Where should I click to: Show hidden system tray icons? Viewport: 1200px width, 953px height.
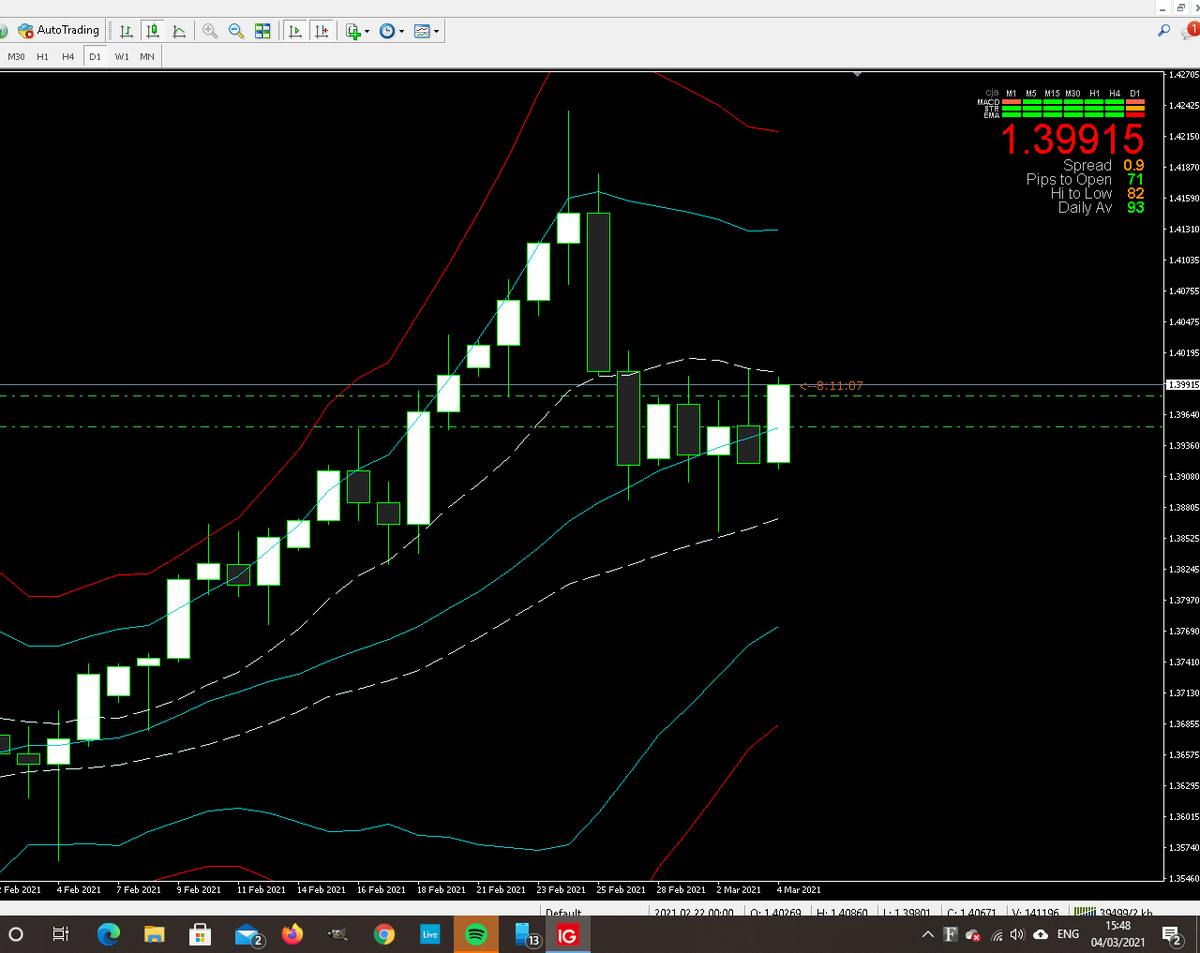pyautogui.click(x=928, y=935)
